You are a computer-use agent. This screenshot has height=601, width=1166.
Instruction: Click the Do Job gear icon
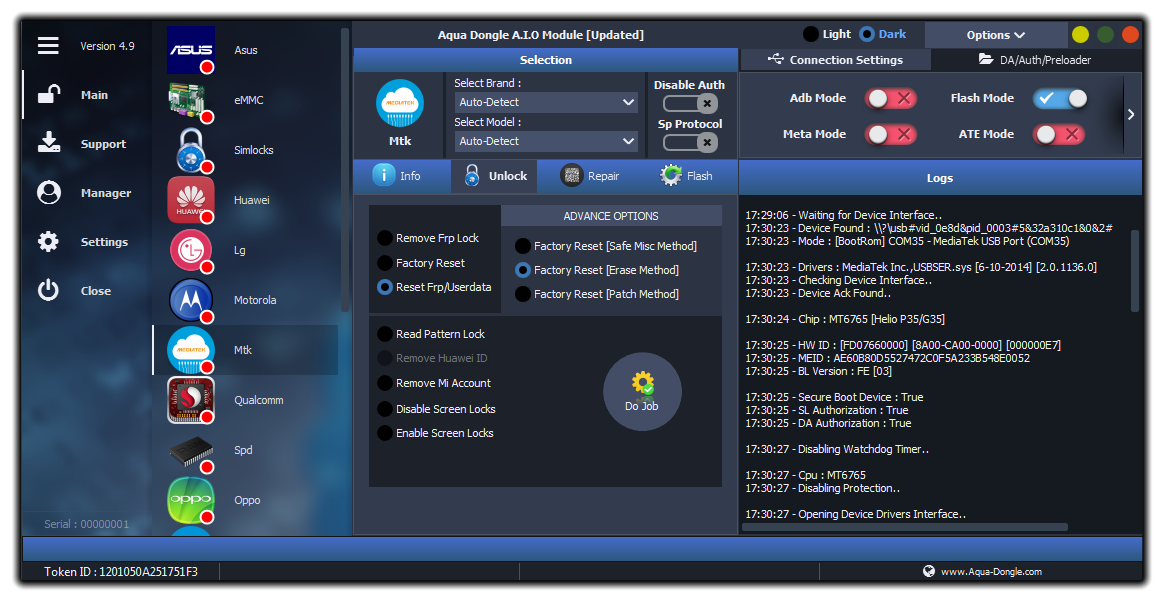tap(642, 385)
